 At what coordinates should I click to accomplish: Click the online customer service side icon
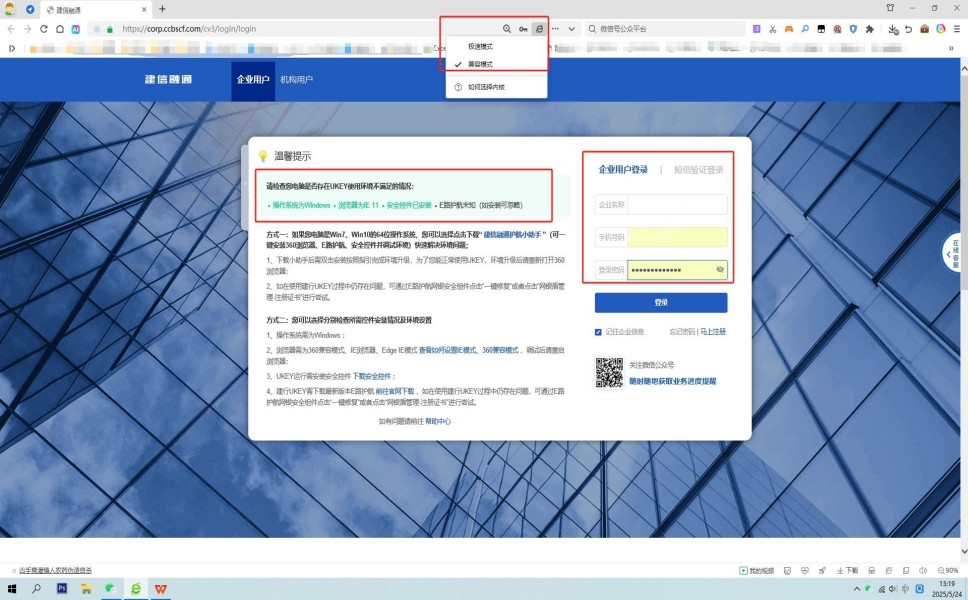coord(955,253)
